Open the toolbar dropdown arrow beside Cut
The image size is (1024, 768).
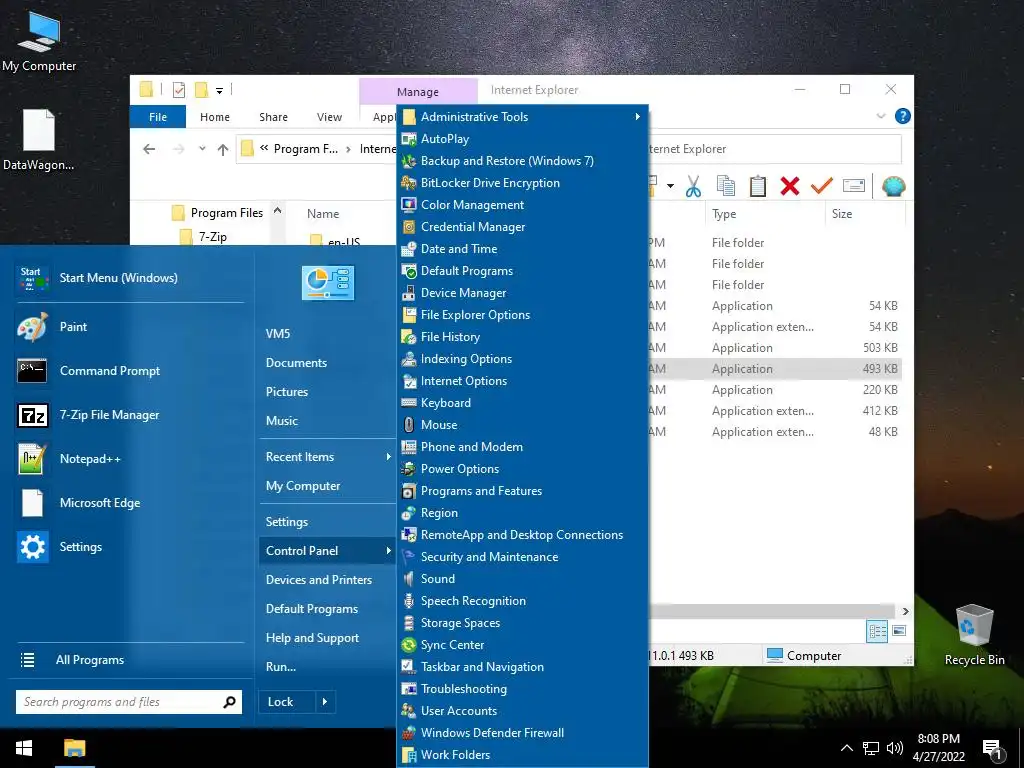(670, 187)
